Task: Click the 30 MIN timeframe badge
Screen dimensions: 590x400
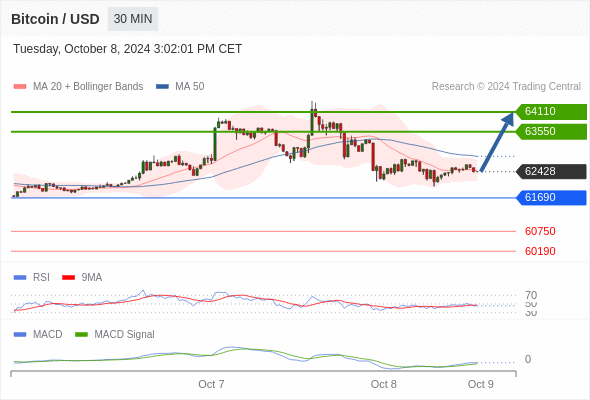Action: (x=133, y=19)
